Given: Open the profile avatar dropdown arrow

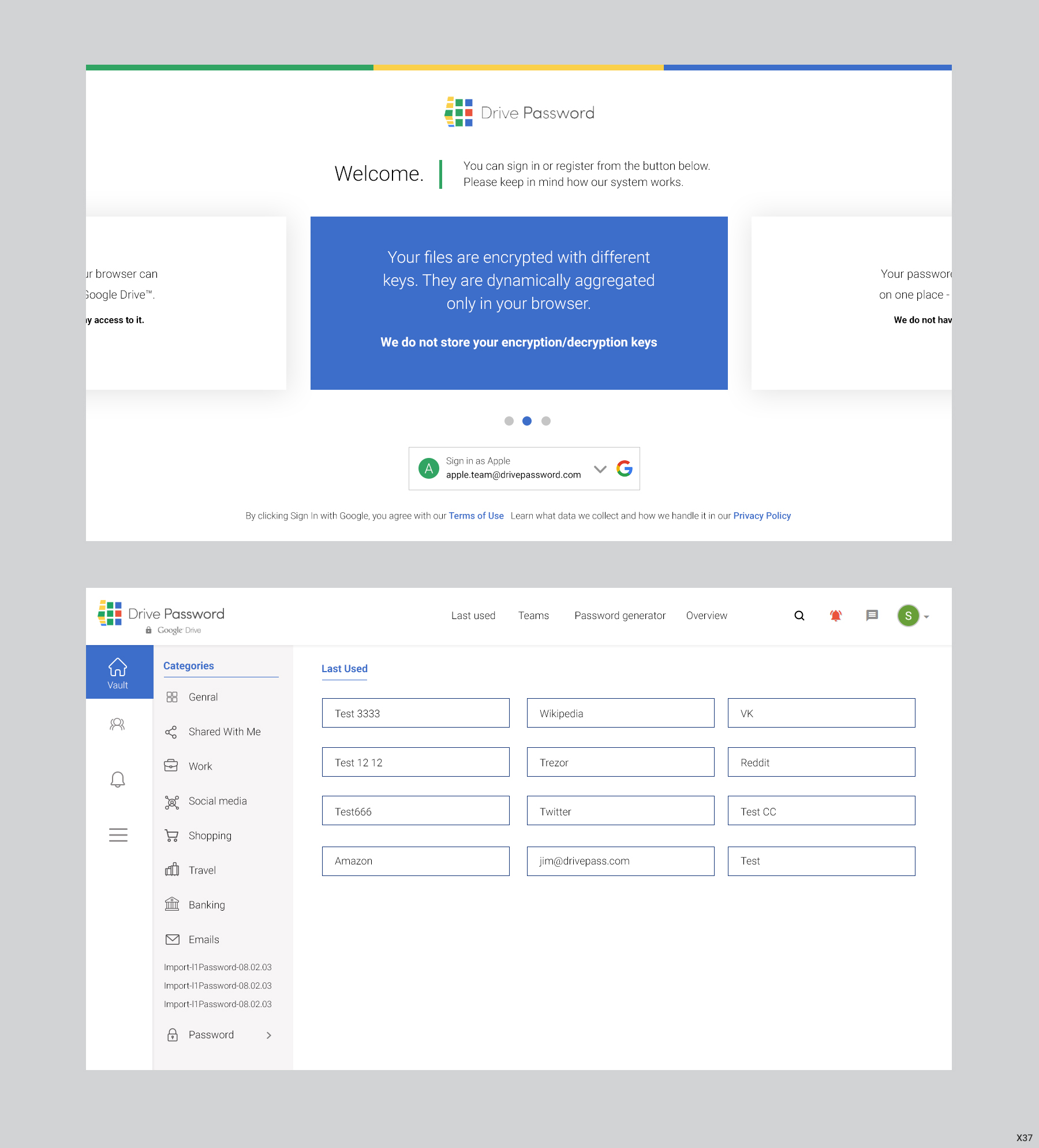Looking at the screenshot, I should [927, 616].
